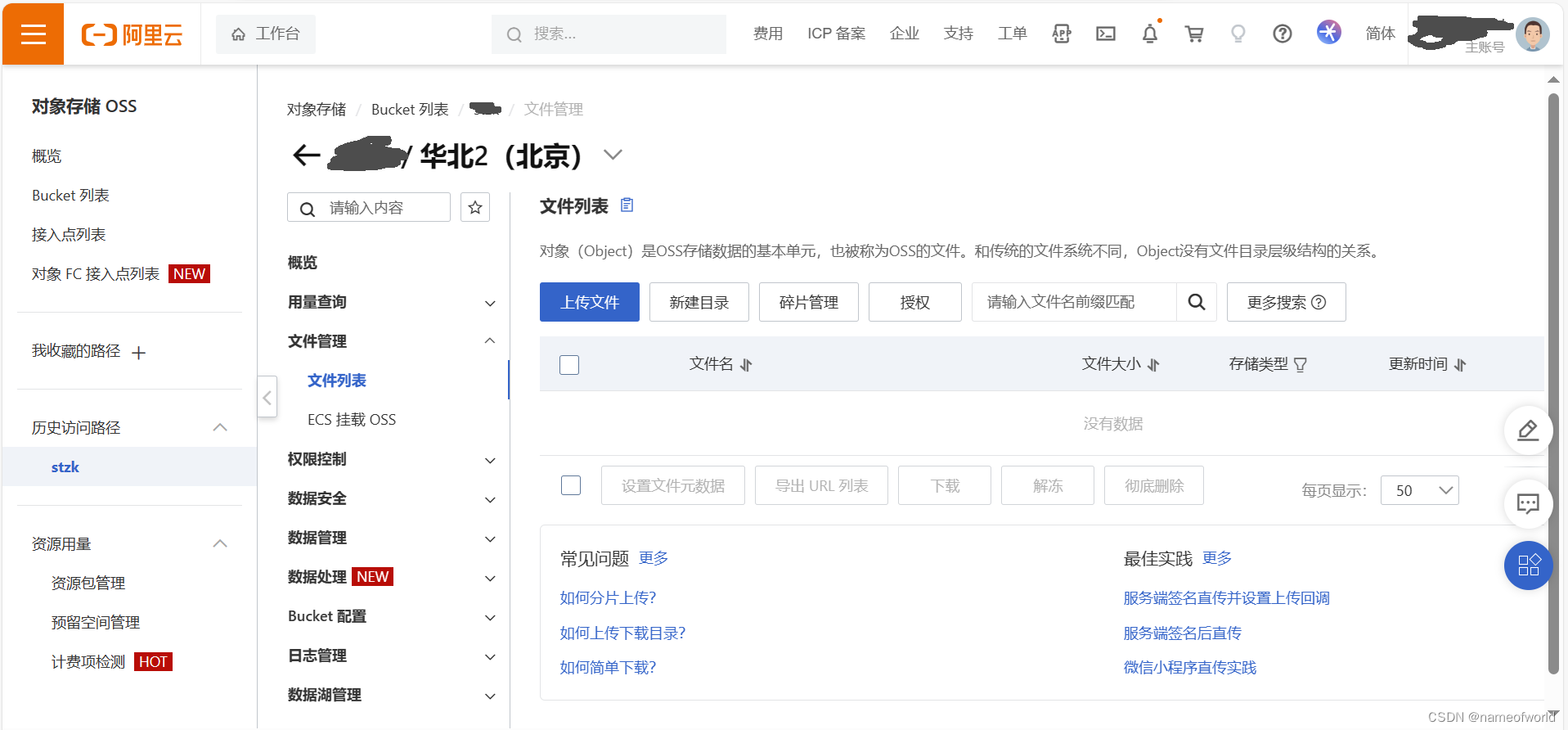
Task: Open the help question mark icon
Action: click(1283, 34)
